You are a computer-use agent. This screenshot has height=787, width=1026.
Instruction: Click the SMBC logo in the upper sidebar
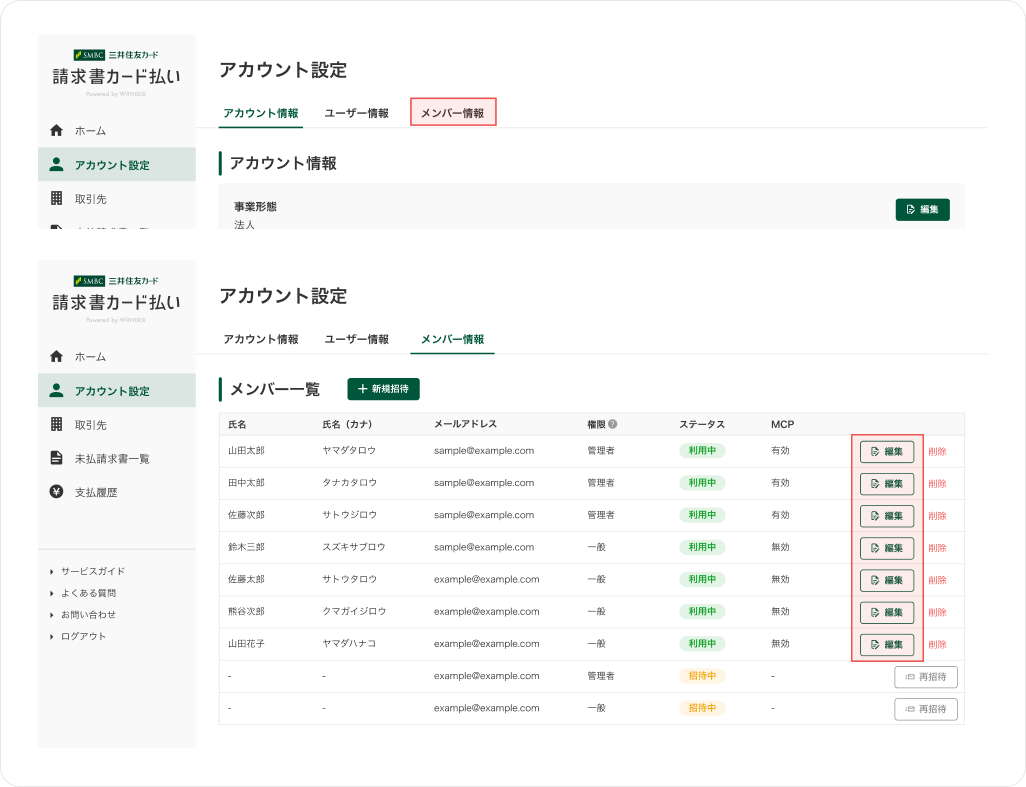point(89,55)
